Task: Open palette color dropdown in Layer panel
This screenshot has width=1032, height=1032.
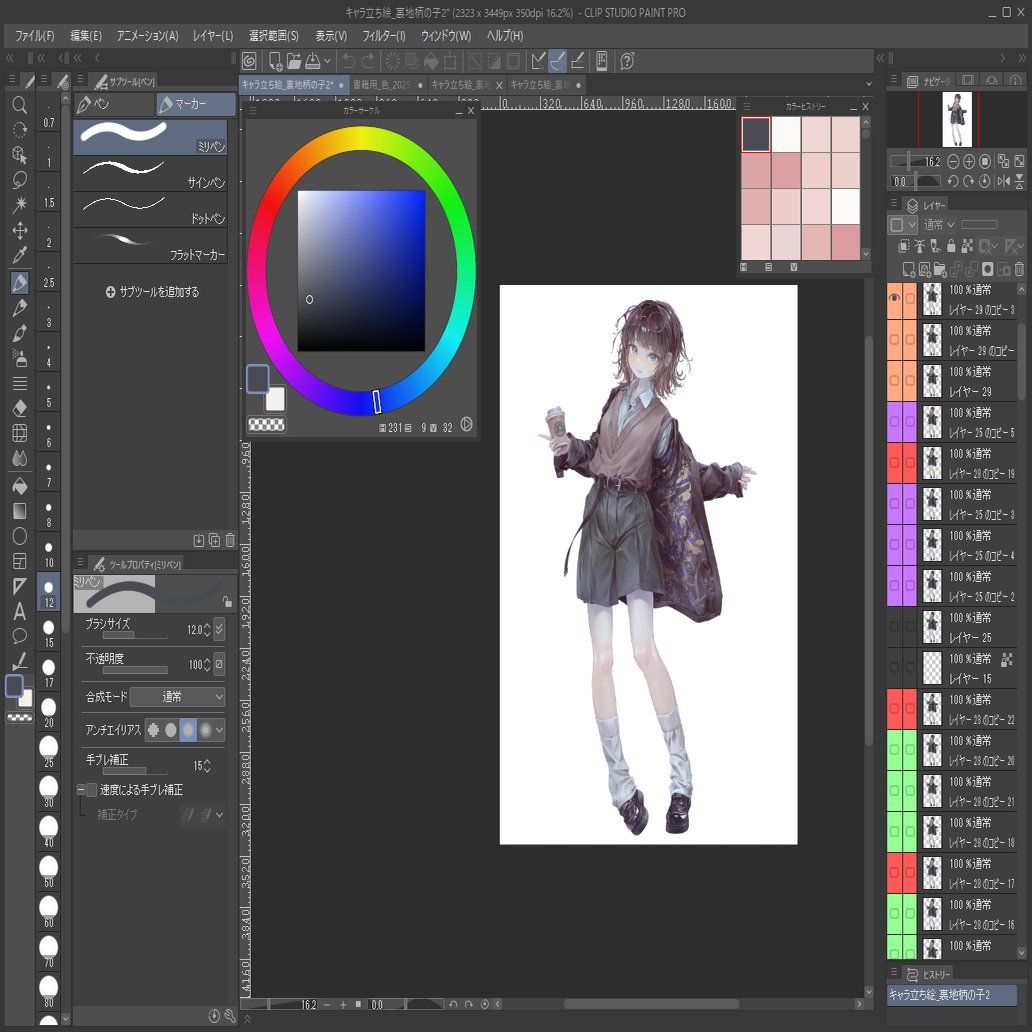Action: point(903,224)
